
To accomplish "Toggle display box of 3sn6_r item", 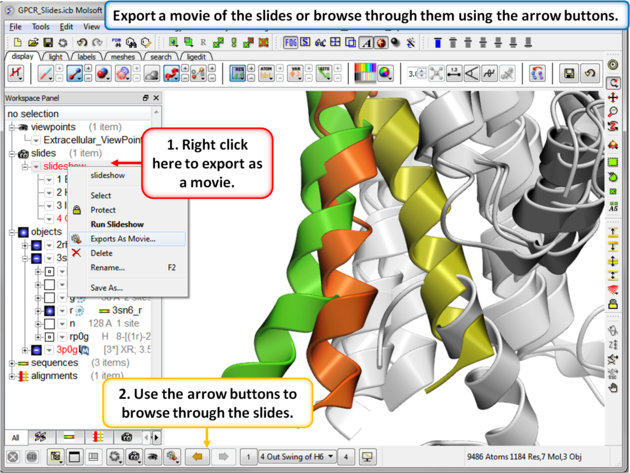I will (50, 311).
